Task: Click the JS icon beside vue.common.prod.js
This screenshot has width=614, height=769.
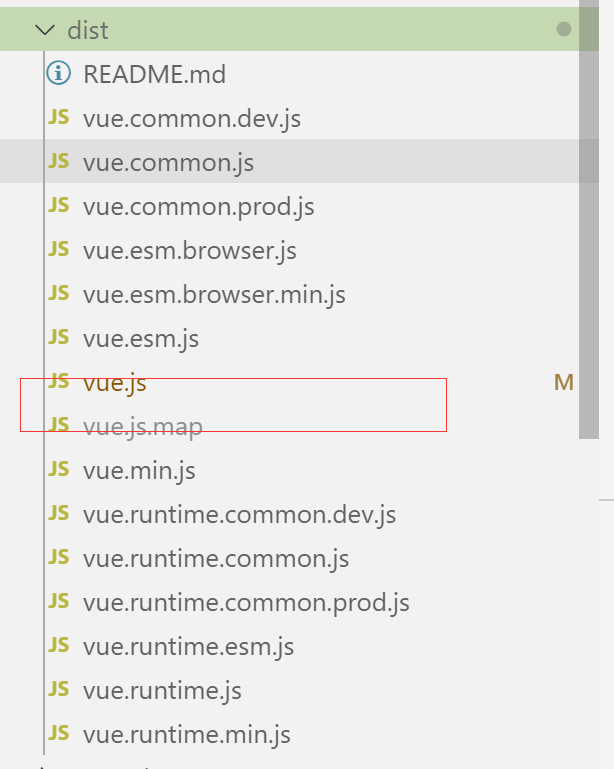Action: (59, 206)
